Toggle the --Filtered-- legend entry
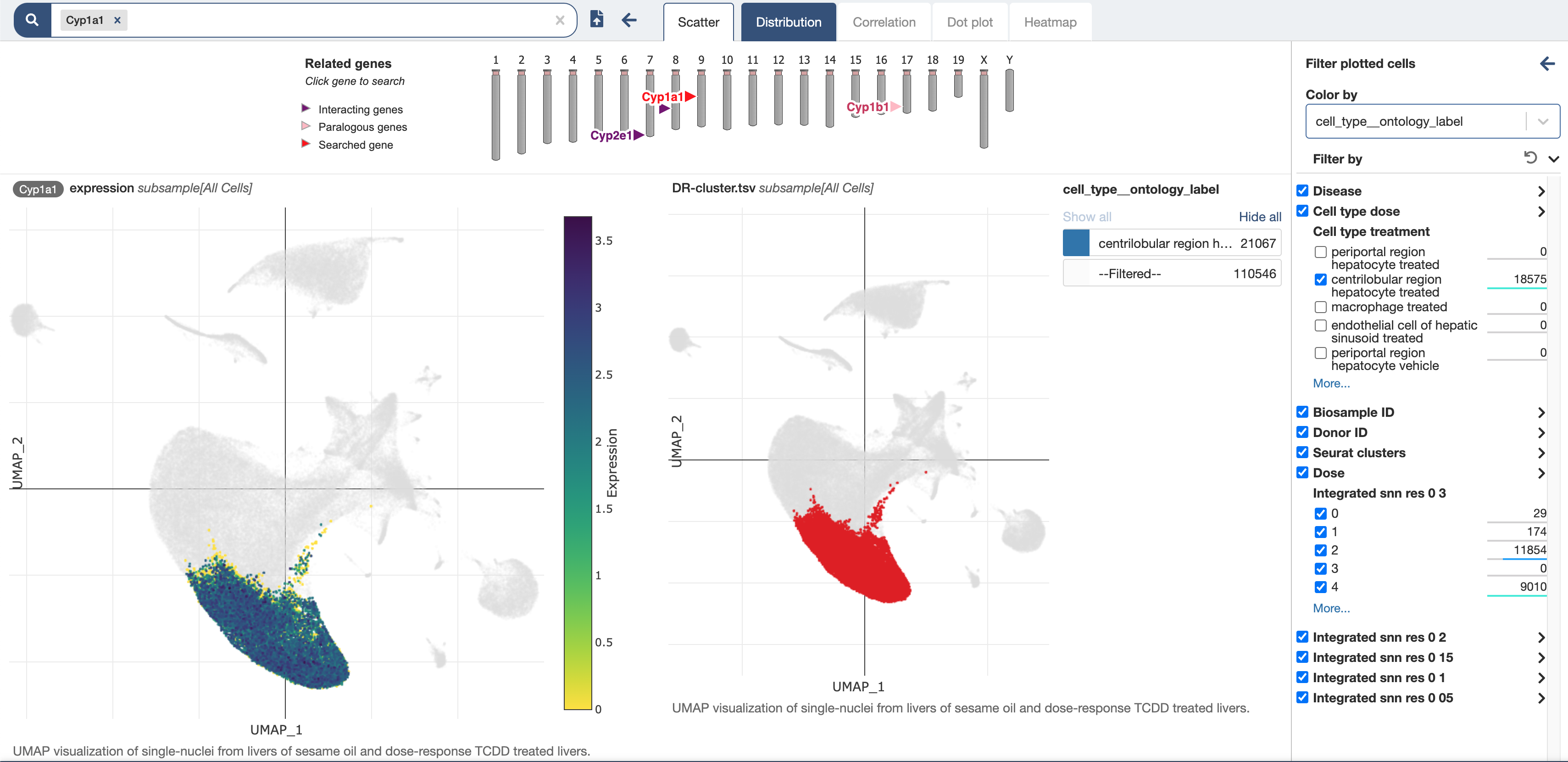 point(1172,274)
